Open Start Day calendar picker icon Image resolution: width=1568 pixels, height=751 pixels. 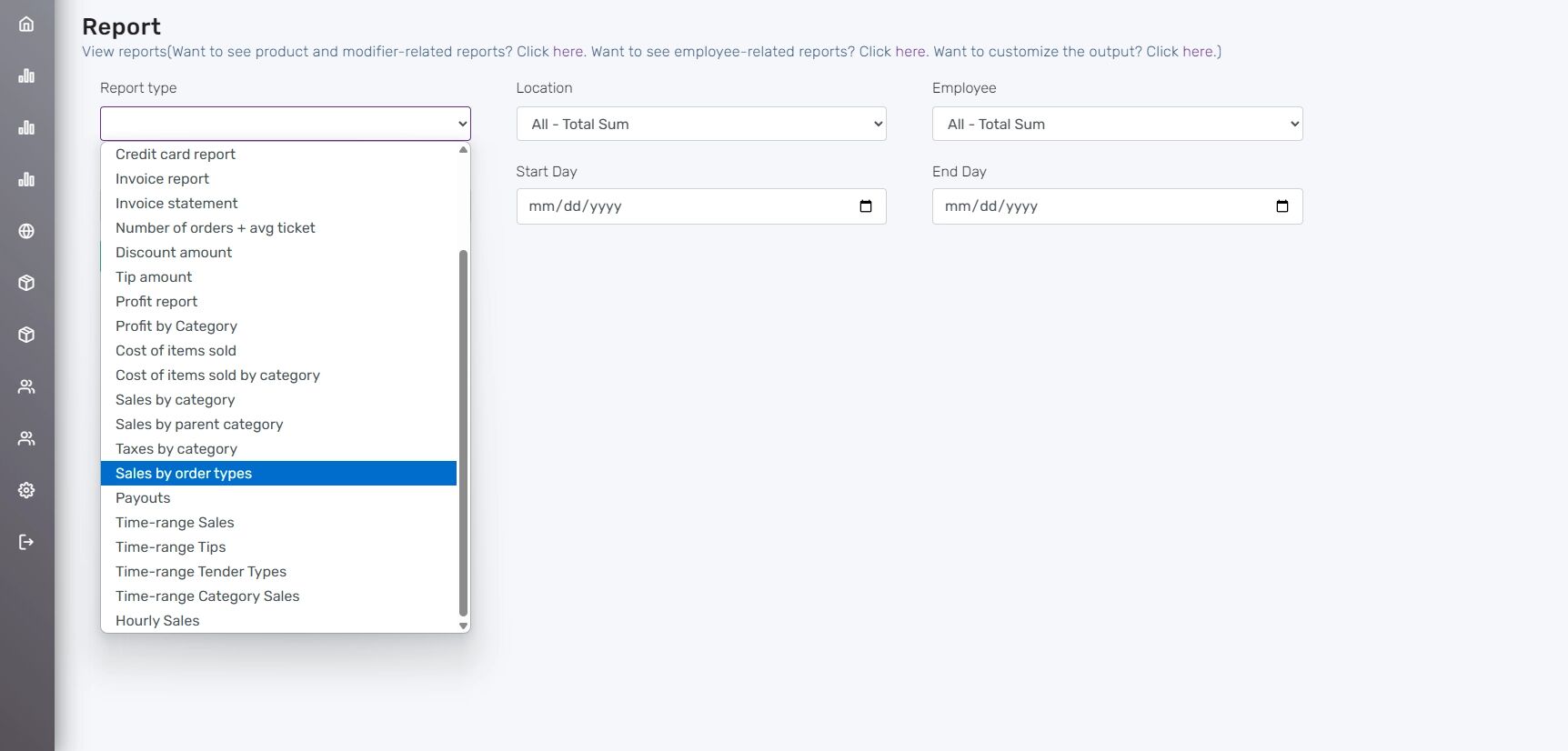pyautogui.click(x=866, y=206)
